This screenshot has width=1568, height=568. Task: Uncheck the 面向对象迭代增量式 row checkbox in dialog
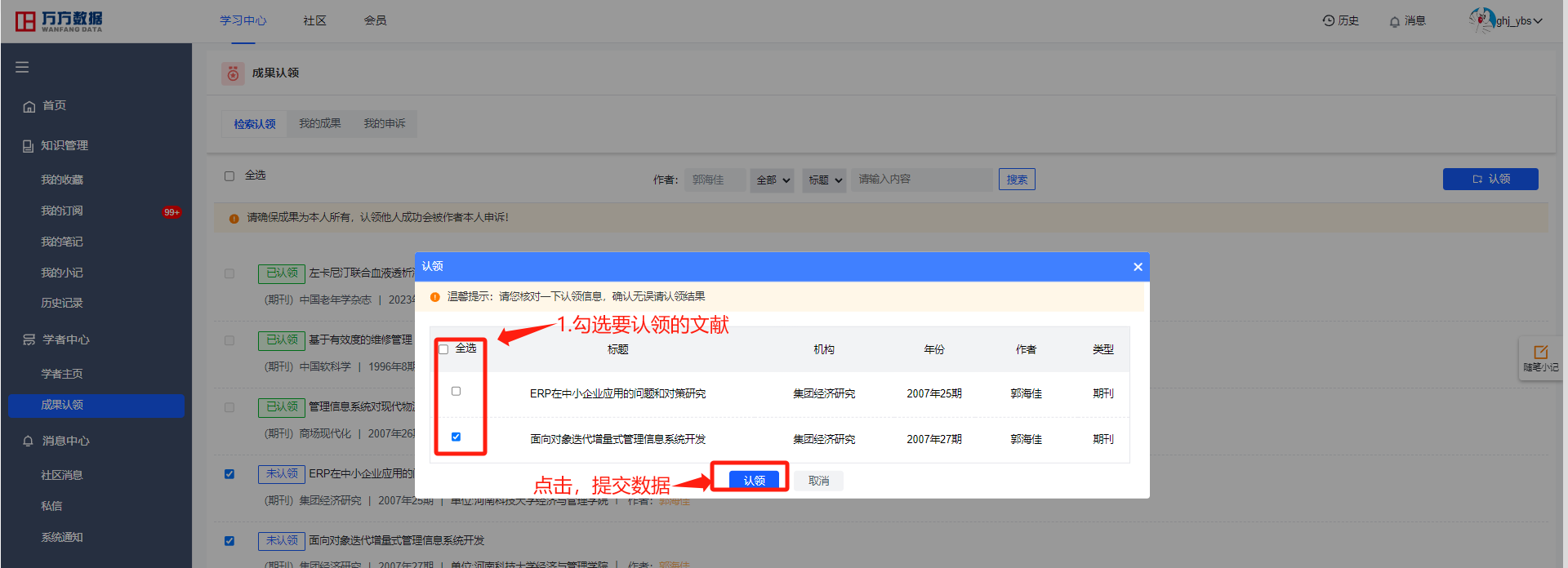[x=456, y=437]
